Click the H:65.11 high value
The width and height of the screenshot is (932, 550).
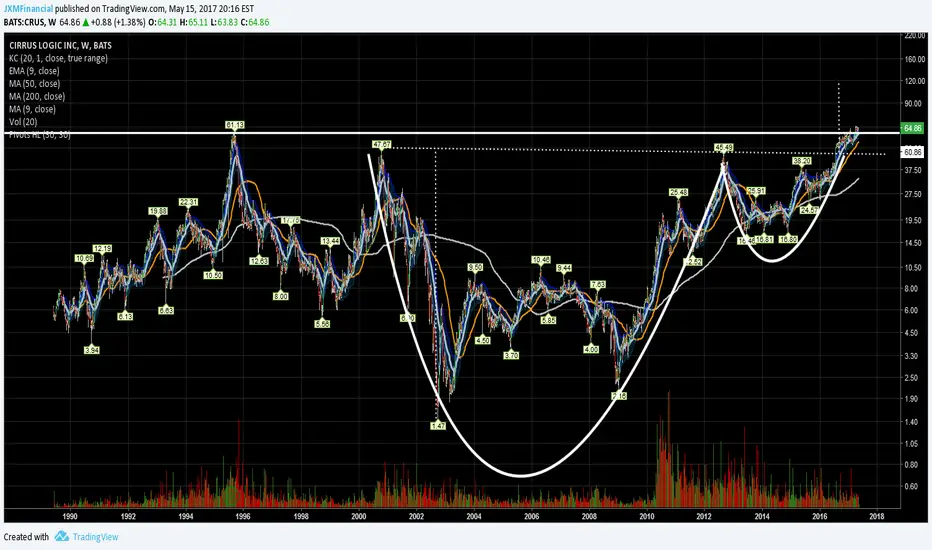[194, 23]
